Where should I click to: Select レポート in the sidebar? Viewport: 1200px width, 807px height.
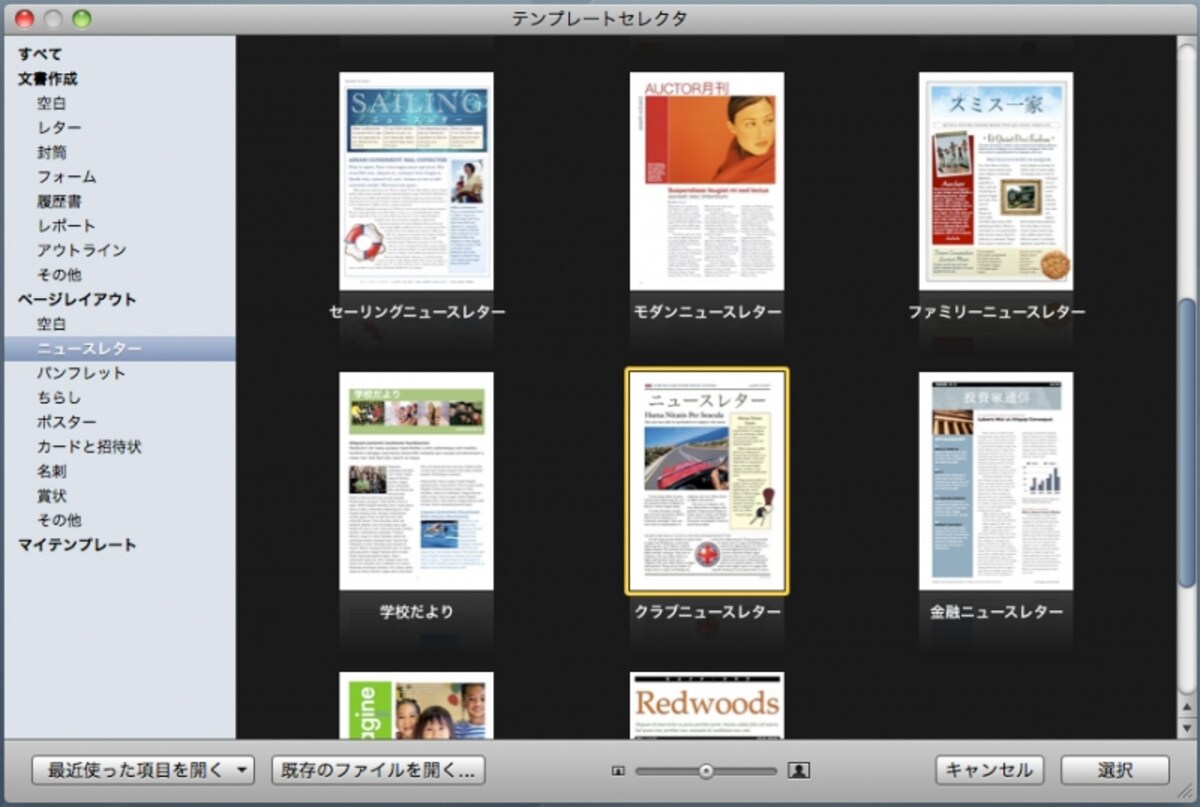tap(67, 226)
